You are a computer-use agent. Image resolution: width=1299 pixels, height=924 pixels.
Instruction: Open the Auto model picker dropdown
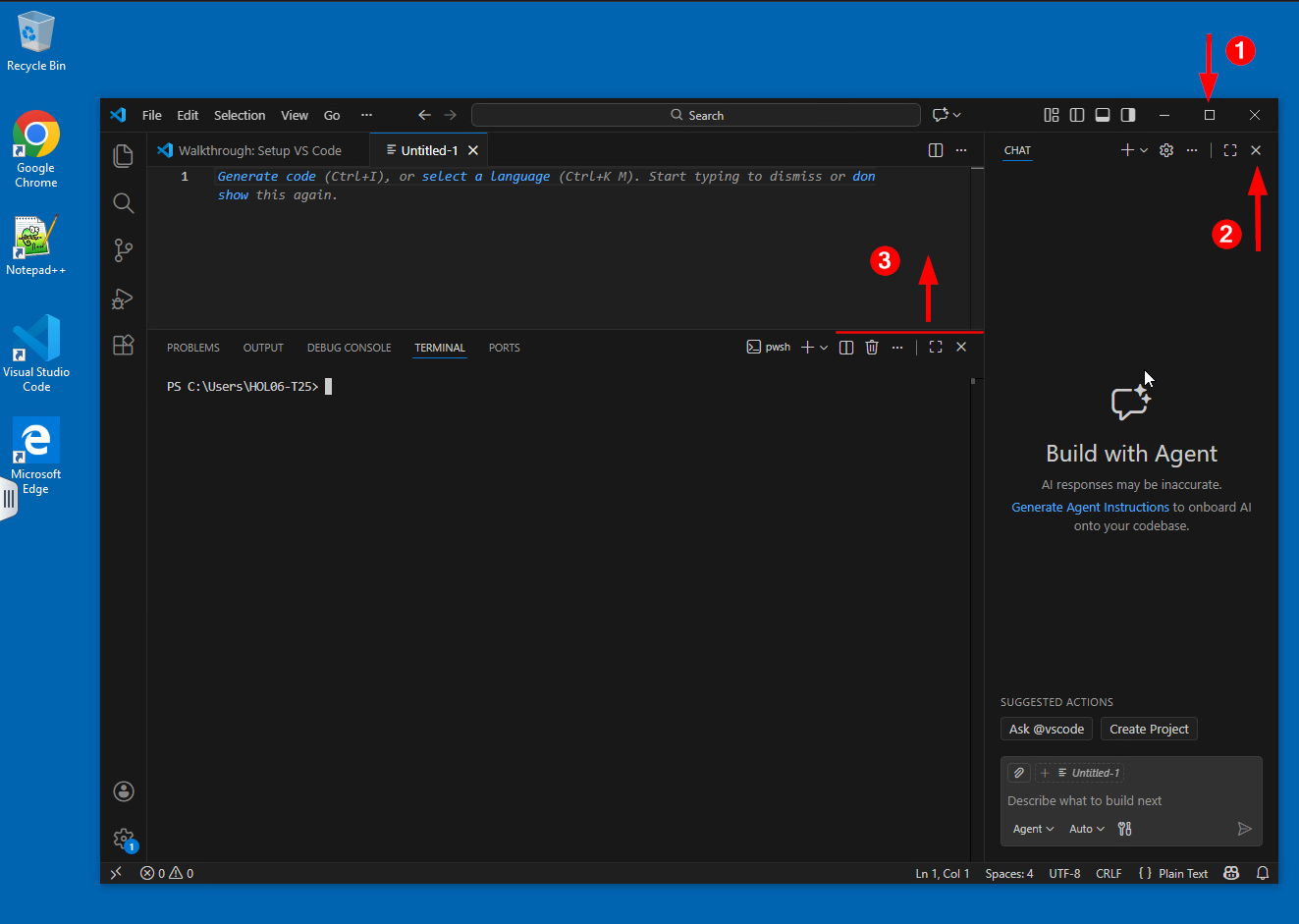pyautogui.click(x=1086, y=829)
